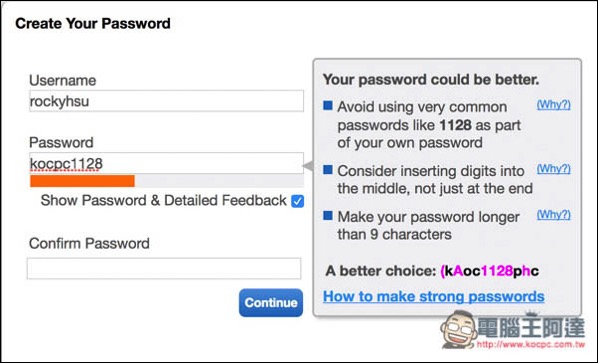This screenshot has height=363, width=598.
Task: Click the Show Password & Detailed Feedback label
Action: [x=164, y=201]
